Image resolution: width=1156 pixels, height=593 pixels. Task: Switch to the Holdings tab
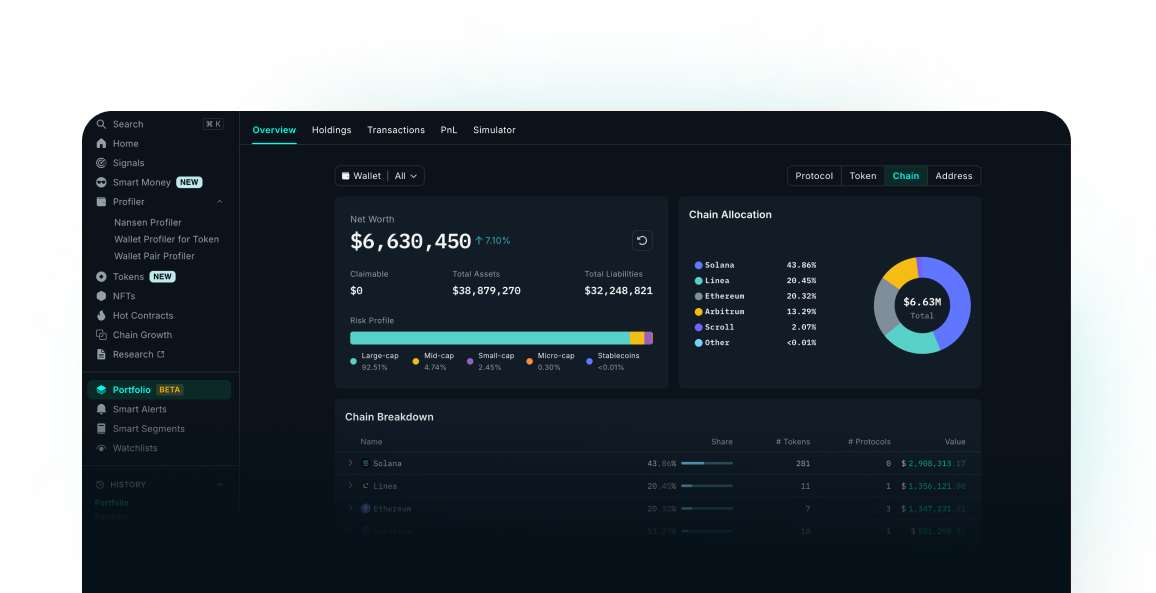331,130
